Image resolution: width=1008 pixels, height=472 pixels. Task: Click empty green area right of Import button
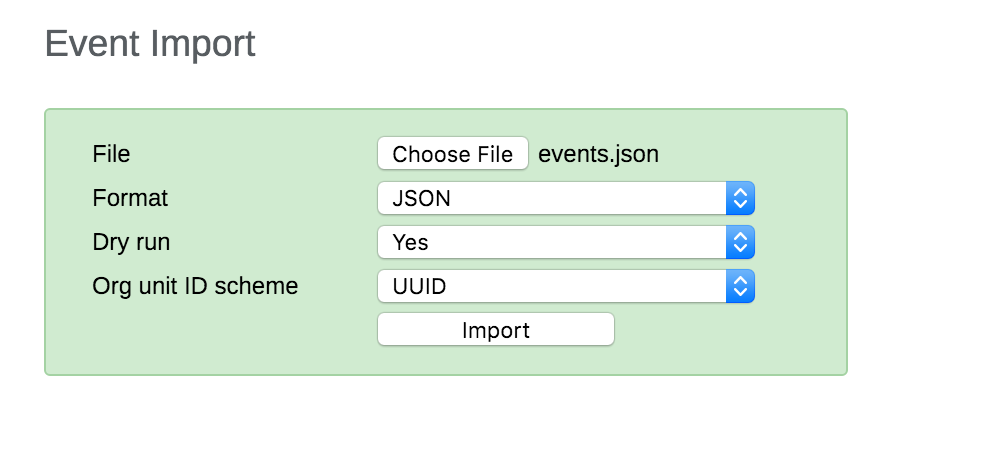[730, 332]
